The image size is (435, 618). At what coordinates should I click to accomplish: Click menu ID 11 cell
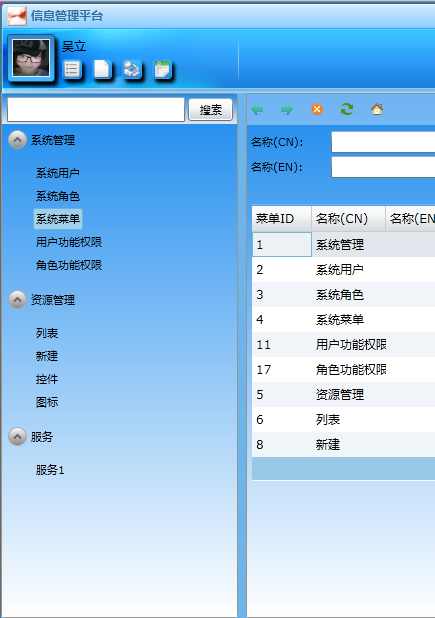click(x=282, y=344)
